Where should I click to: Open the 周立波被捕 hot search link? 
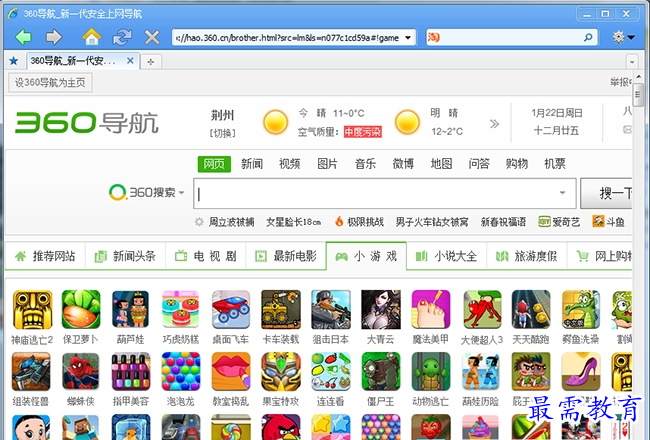(x=231, y=222)
